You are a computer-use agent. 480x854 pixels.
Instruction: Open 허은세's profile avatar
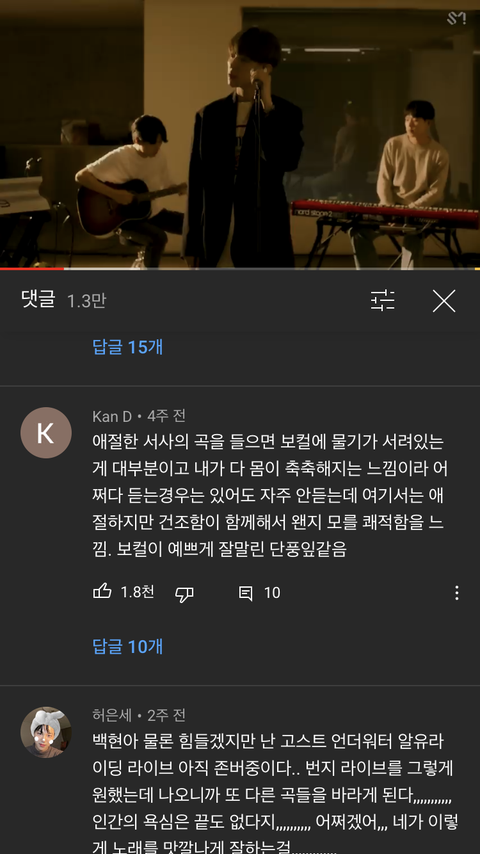pos(46,732)
